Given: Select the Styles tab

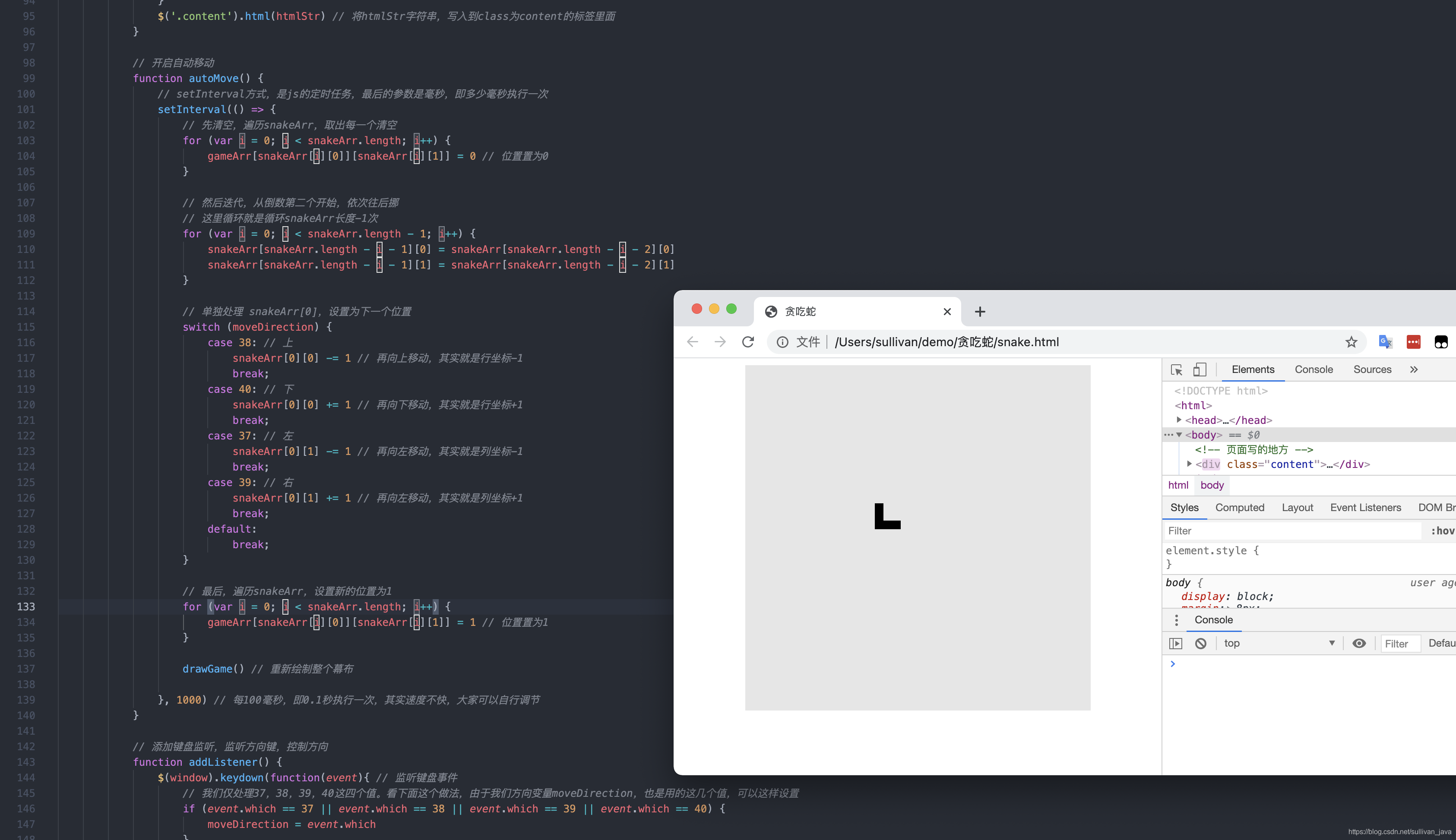Looking at the screenshot, I should 1184,508.
